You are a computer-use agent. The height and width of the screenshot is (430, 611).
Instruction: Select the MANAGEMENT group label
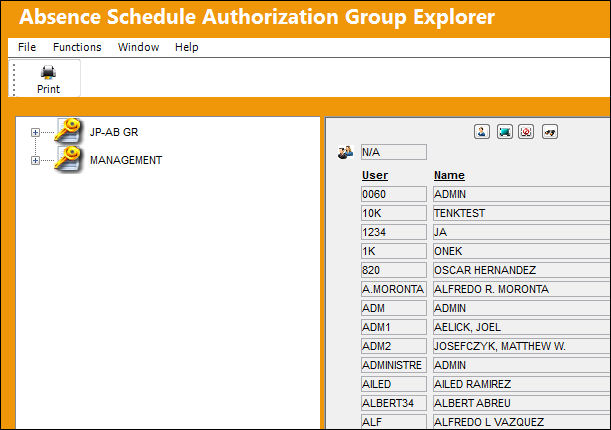point(126,160)
